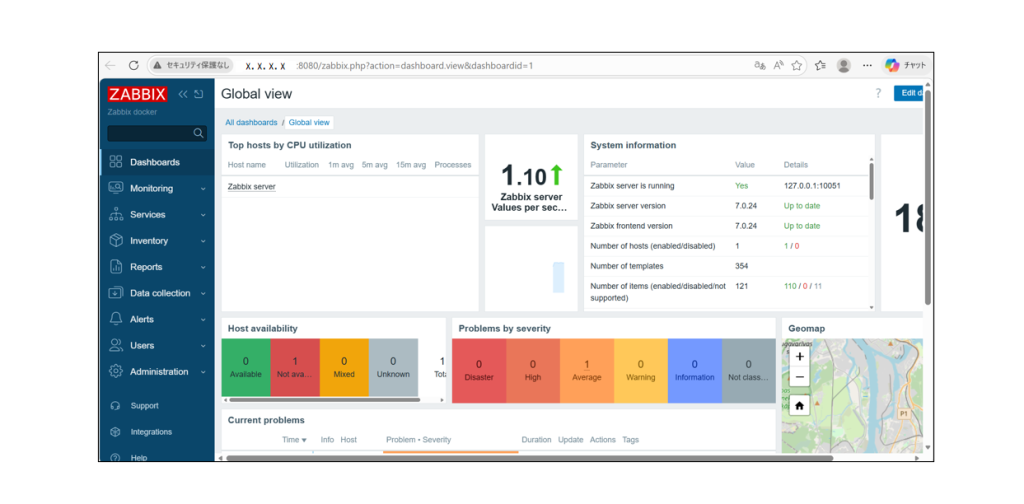Viewport: 1024px width, 504px height.
Task: Click the Integrations link in the sidebar
Action: pos(151,432)
